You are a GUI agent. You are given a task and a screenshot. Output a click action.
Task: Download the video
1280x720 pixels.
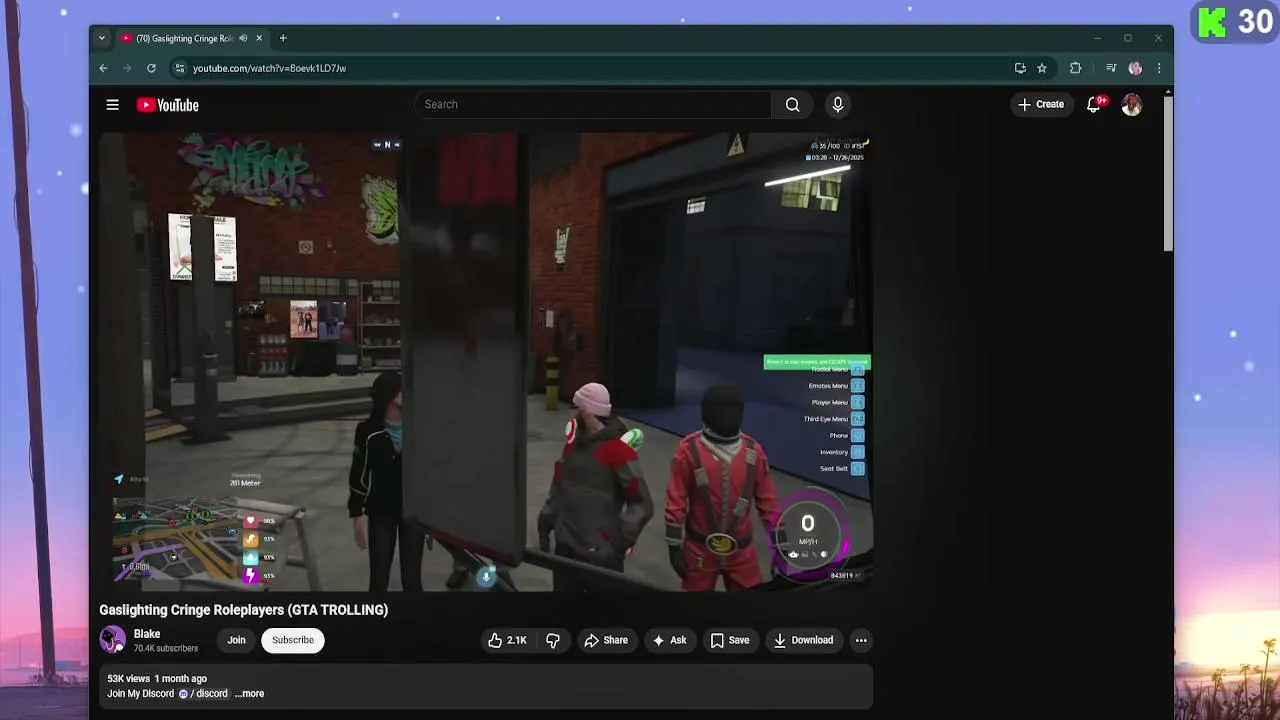pos(803,640)
